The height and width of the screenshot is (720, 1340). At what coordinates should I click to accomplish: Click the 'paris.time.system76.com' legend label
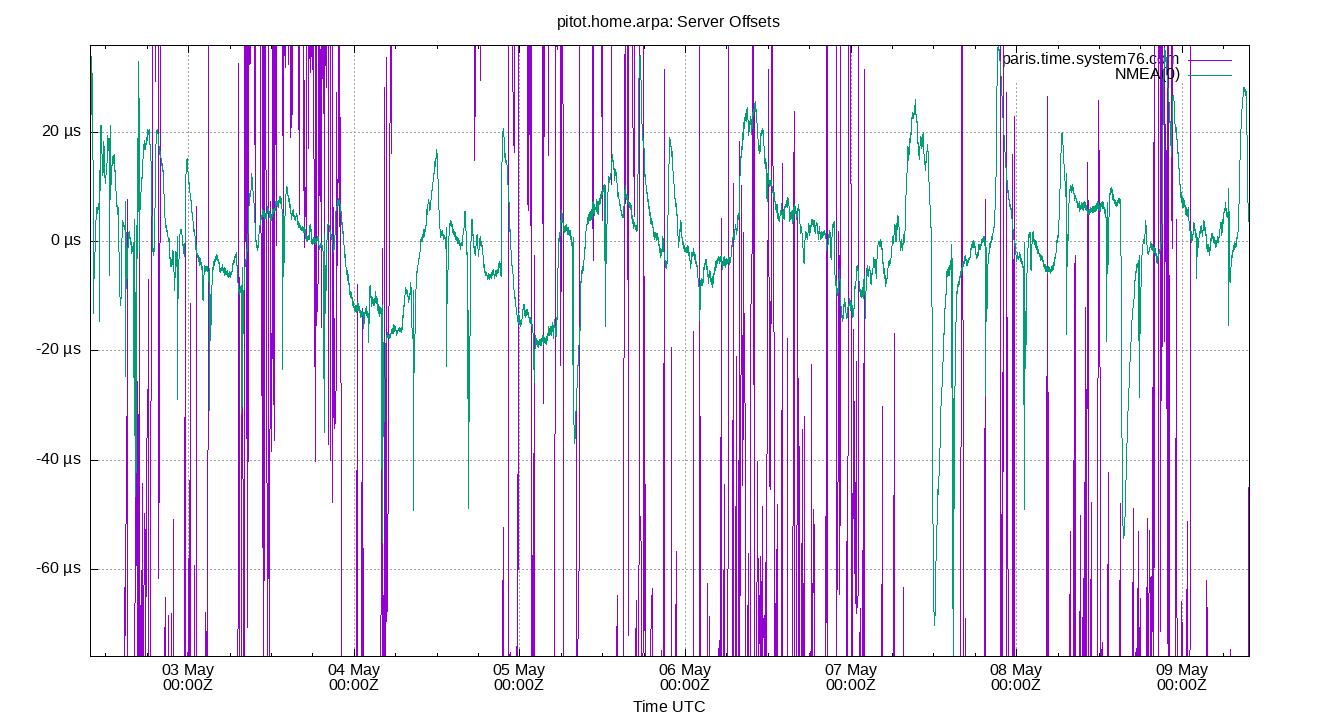pyautogui.click(x=1090, y=59)
